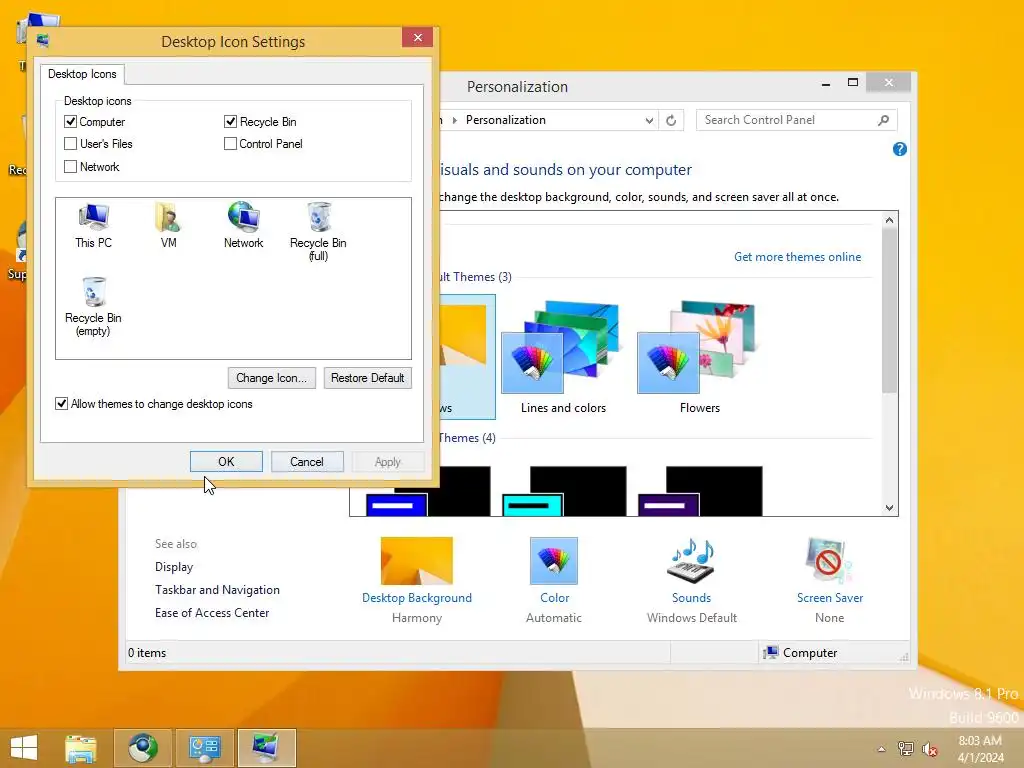Expand the breadcrumb arrow before Personalization
Screen dimensions: 1024x768
[x=455, y=120]
